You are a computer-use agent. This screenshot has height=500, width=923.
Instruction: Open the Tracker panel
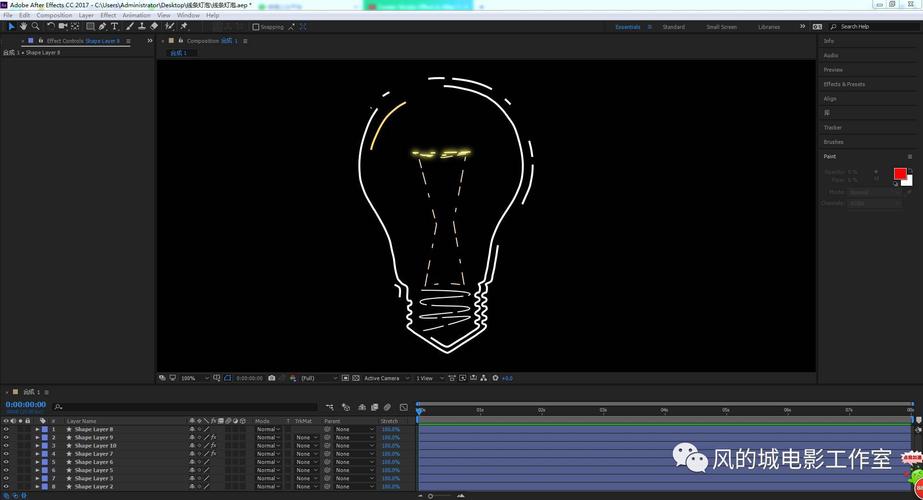point(833,128)
